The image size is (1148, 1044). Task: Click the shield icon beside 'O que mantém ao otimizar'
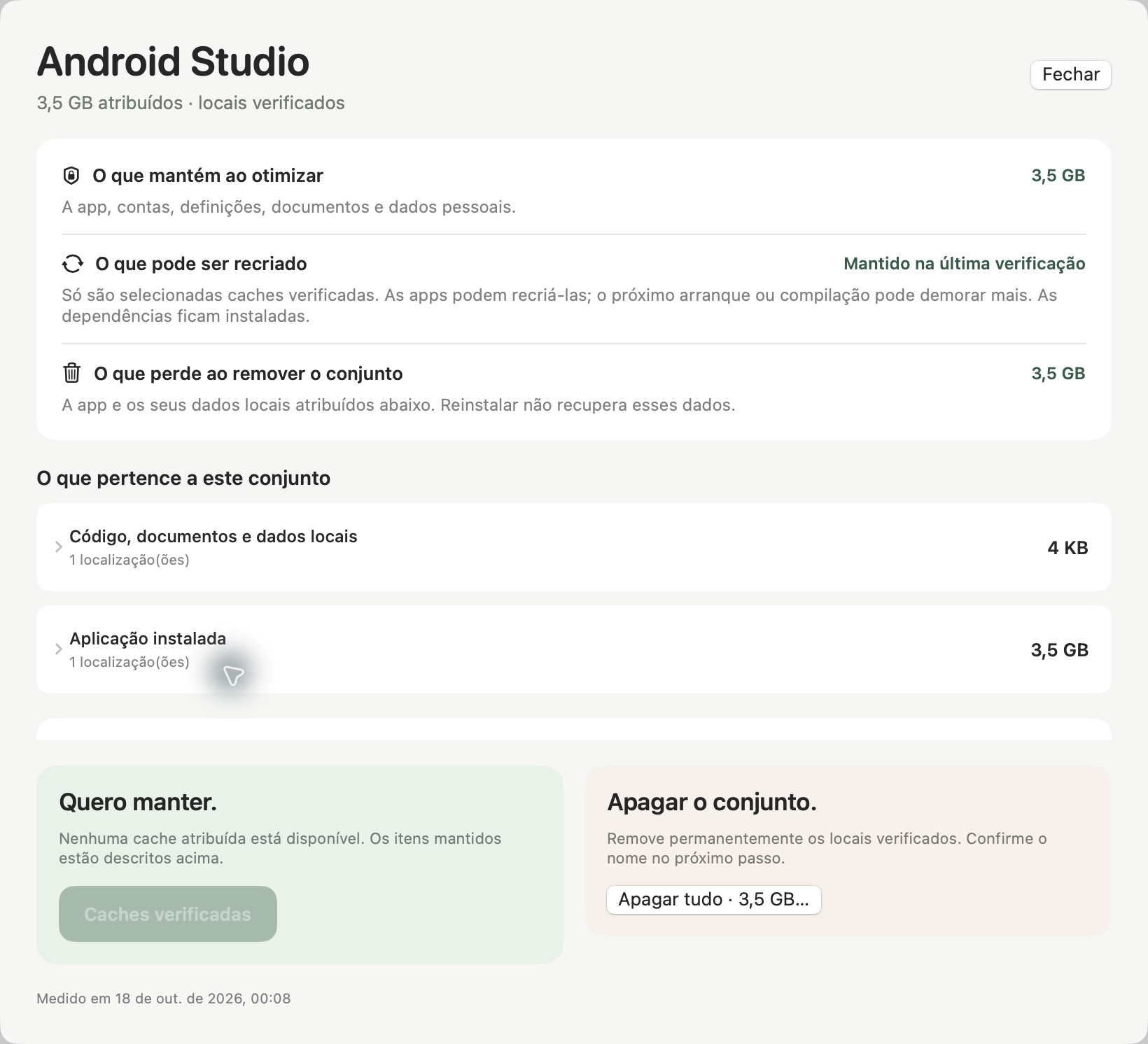point(71,176)
